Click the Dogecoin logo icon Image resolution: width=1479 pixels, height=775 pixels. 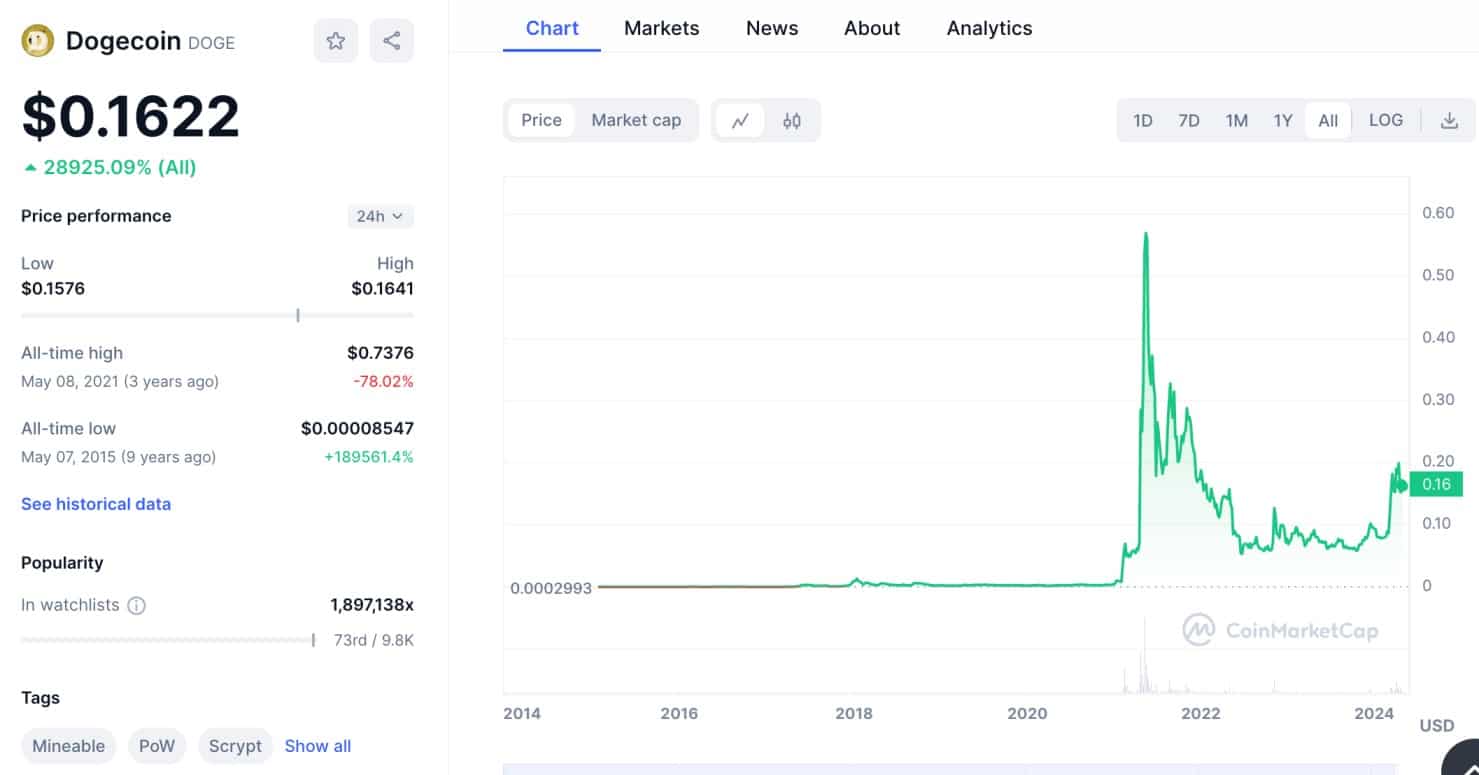pyautogui.click(x=38, y=41)
